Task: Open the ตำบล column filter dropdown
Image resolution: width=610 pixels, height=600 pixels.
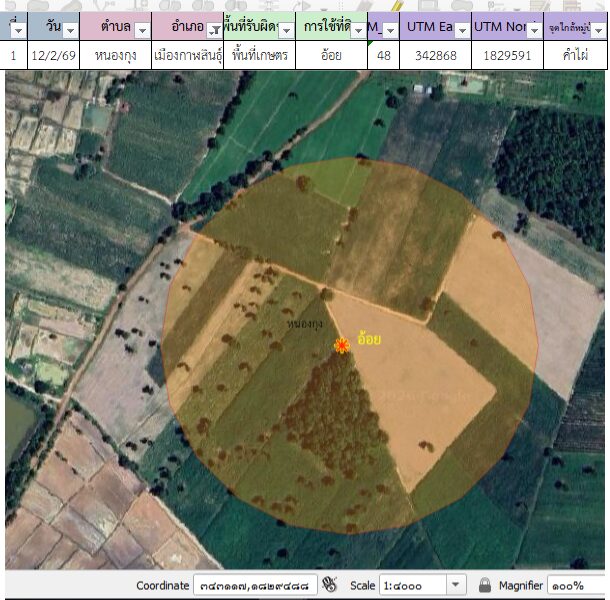Action: click(x=141, y=31)
